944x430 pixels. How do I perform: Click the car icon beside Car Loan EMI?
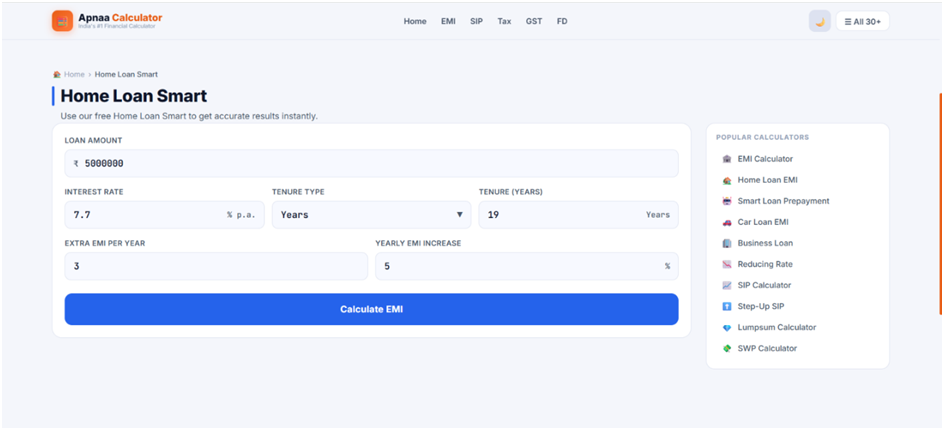(727, 222)
